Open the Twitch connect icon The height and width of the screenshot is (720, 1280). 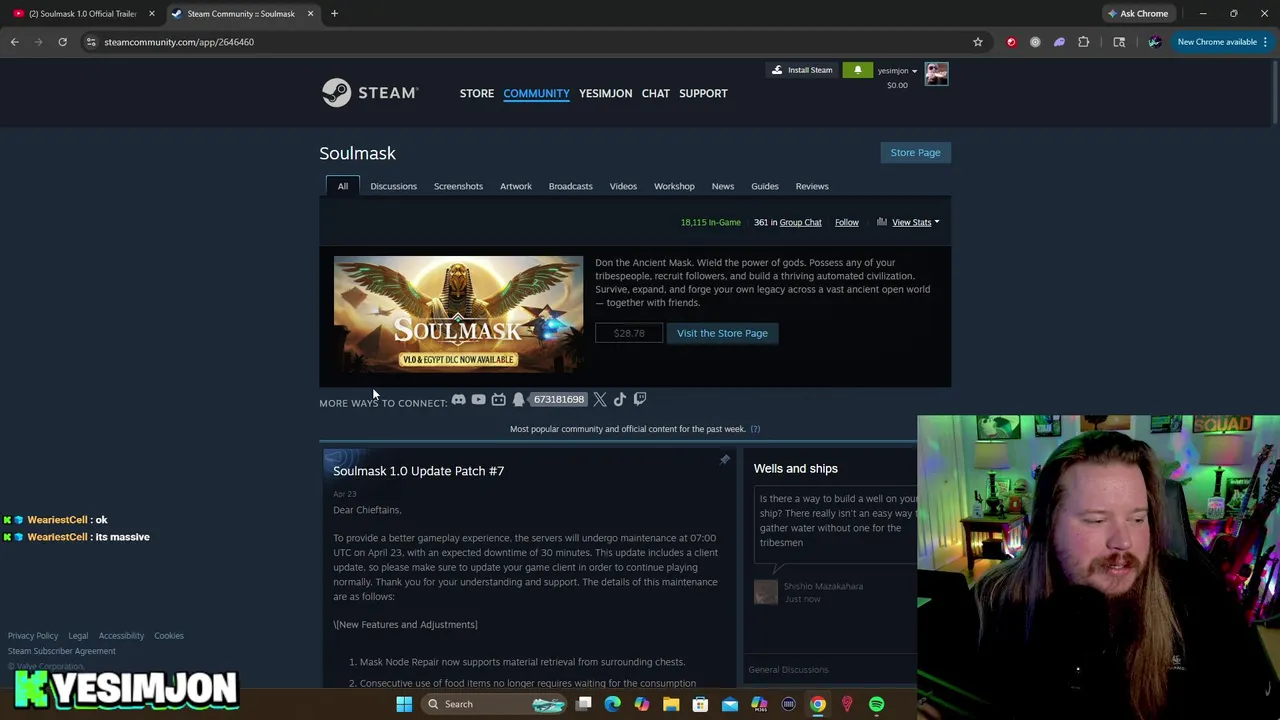(x=640, y=399)
